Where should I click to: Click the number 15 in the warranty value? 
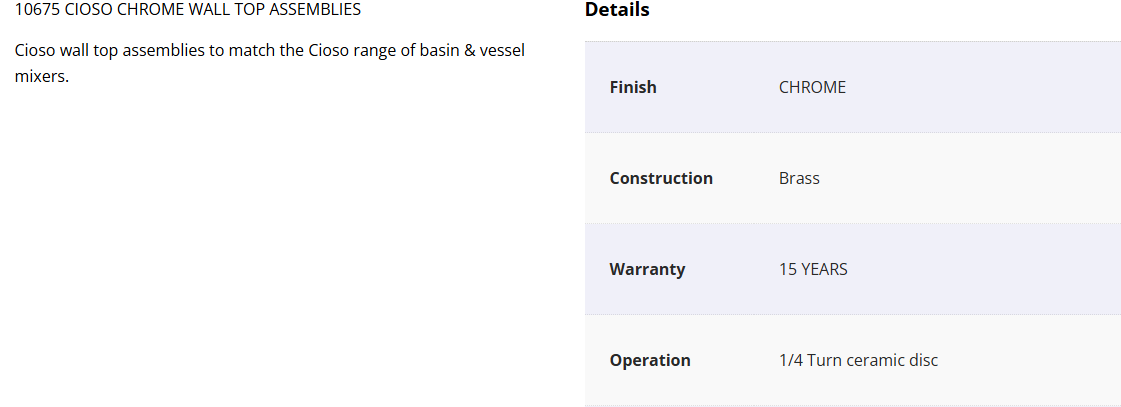[788, 269]
